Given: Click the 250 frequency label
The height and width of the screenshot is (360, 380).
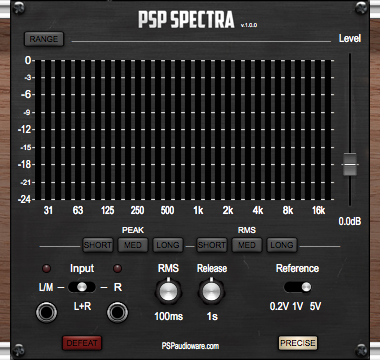Looking at the screenshot, I should point(137,211).
